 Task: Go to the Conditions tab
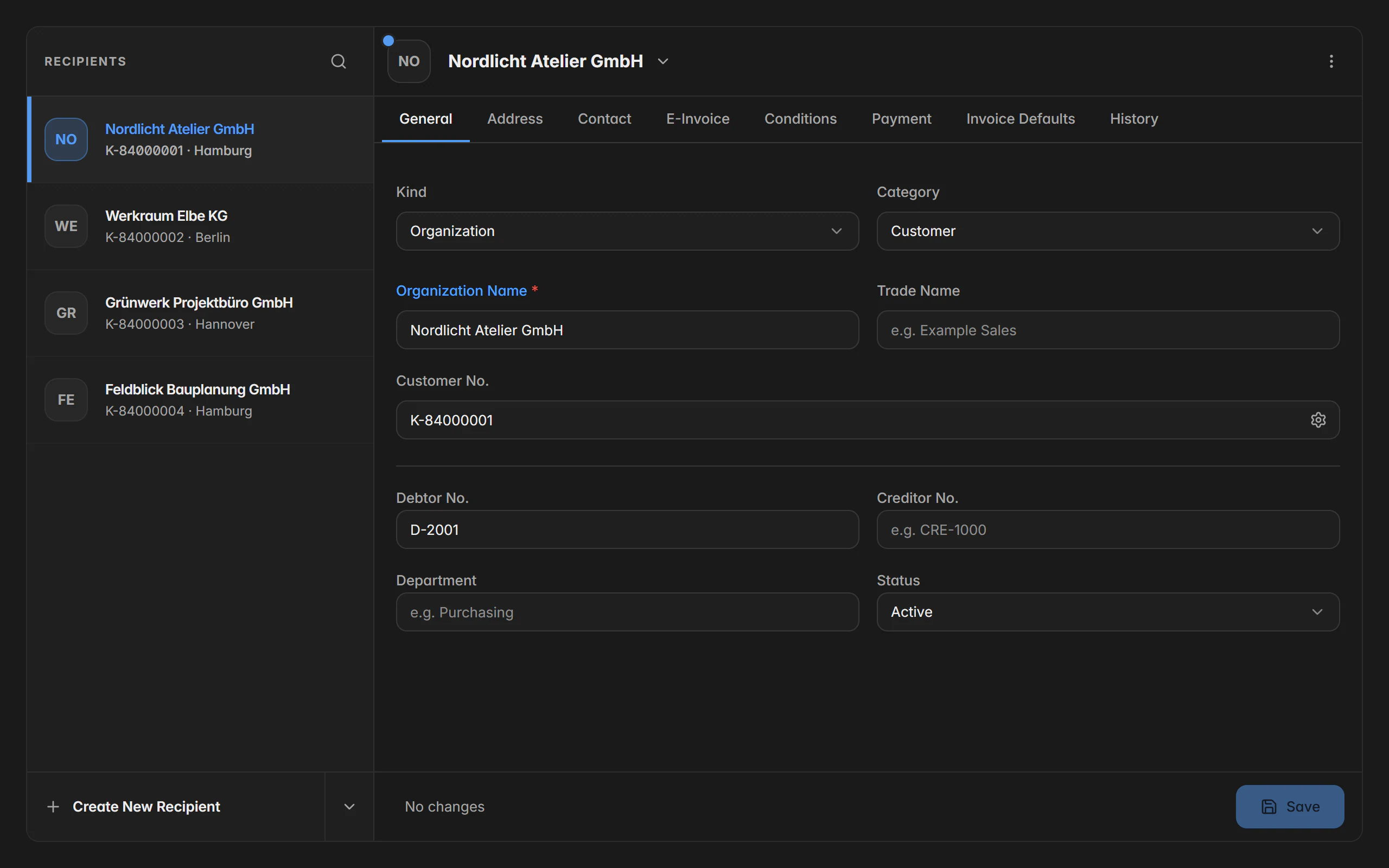tap(800, 119)
